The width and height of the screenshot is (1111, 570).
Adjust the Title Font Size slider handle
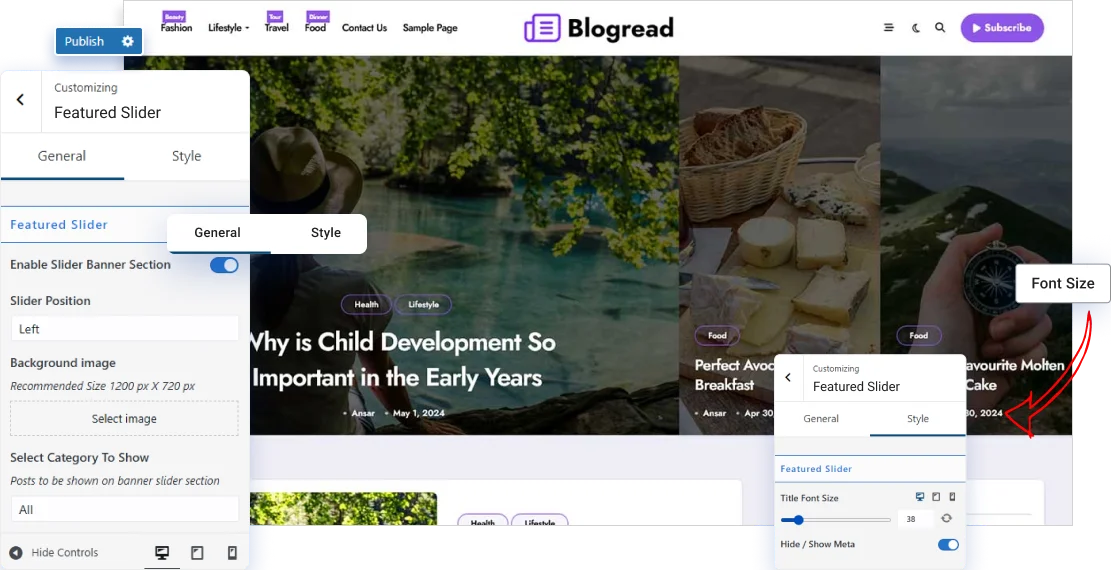tap(799, 520)
